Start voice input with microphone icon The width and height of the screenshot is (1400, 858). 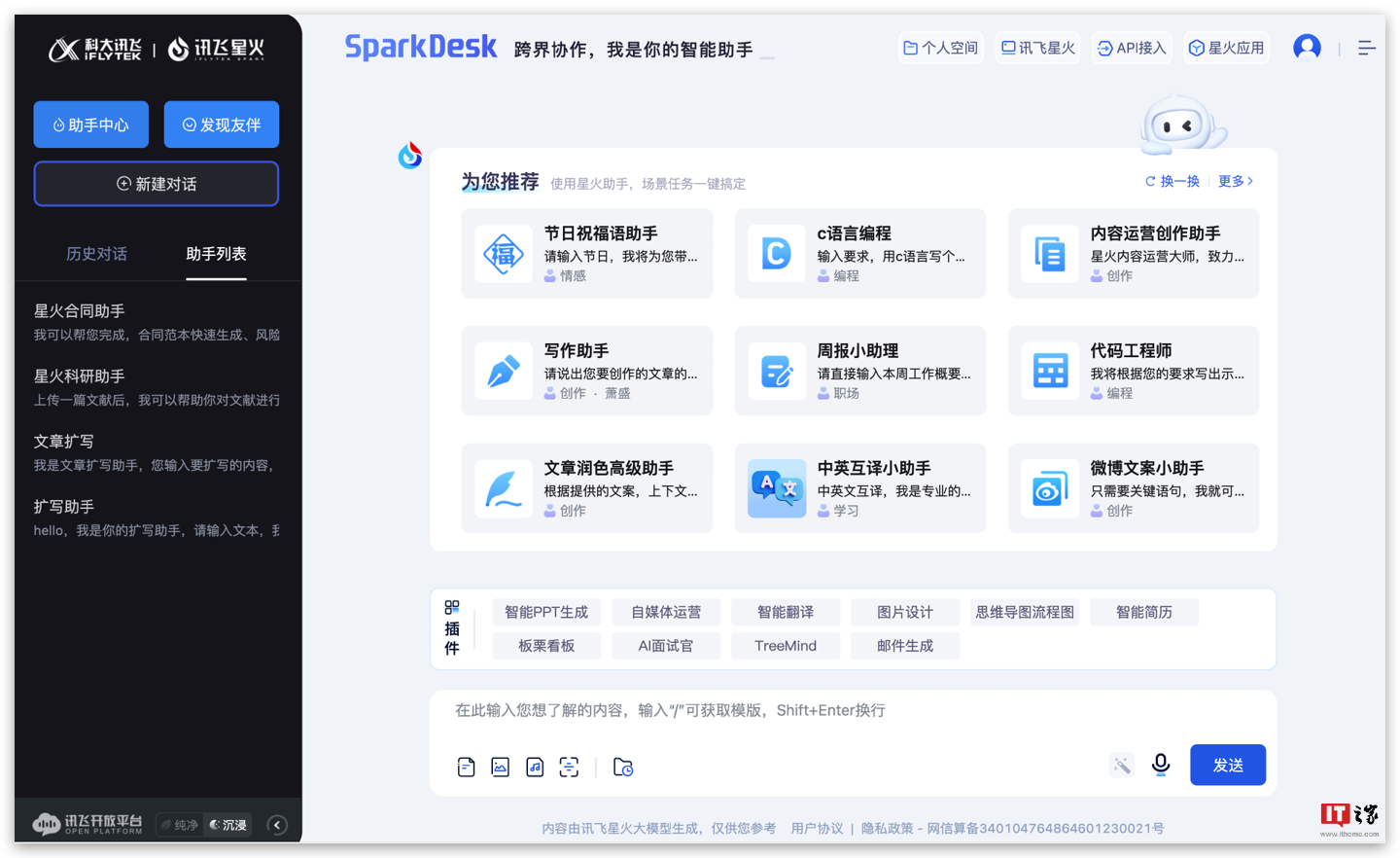click(1160, 765)
